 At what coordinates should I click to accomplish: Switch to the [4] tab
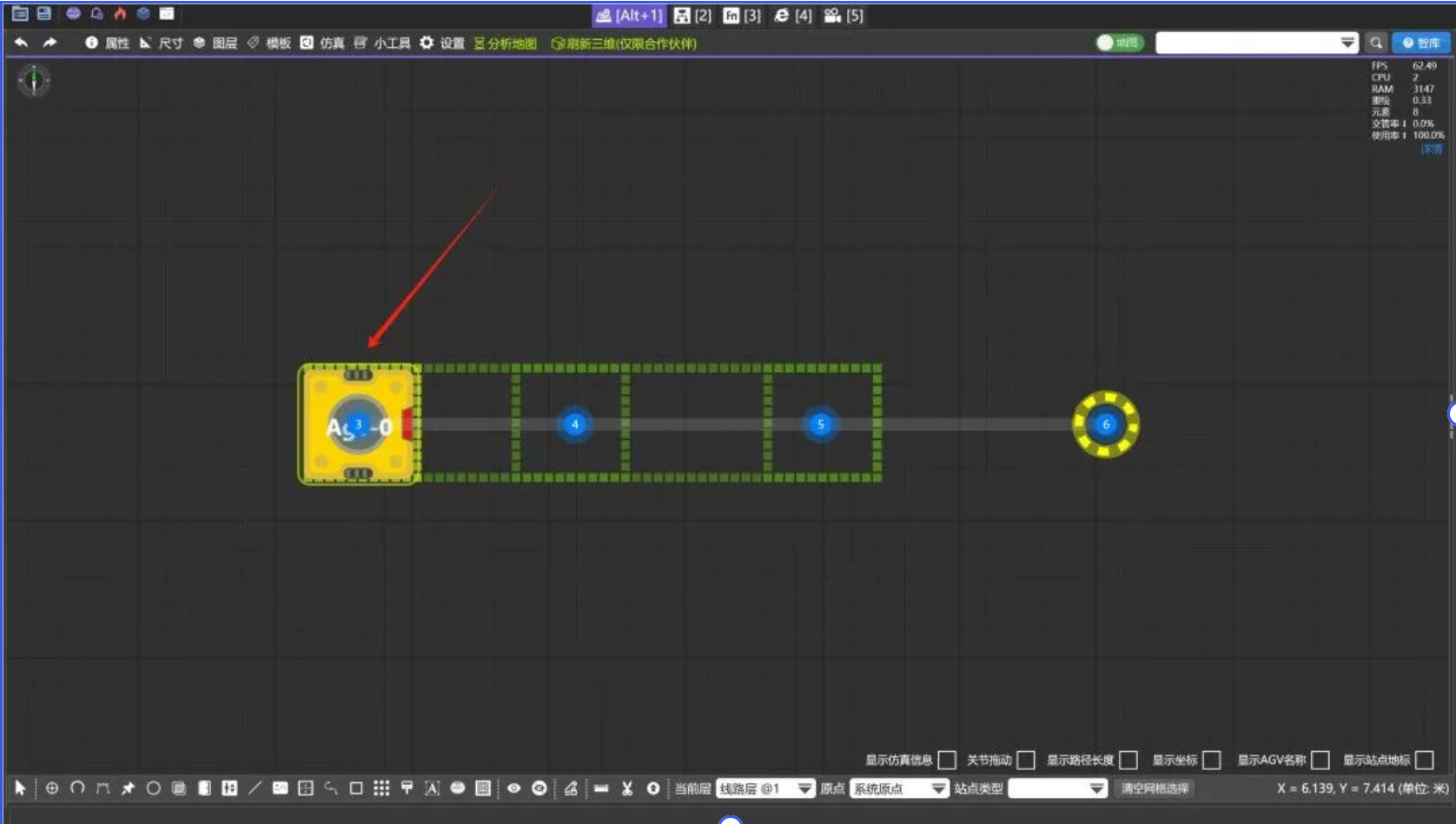click(x=793, y=16)
